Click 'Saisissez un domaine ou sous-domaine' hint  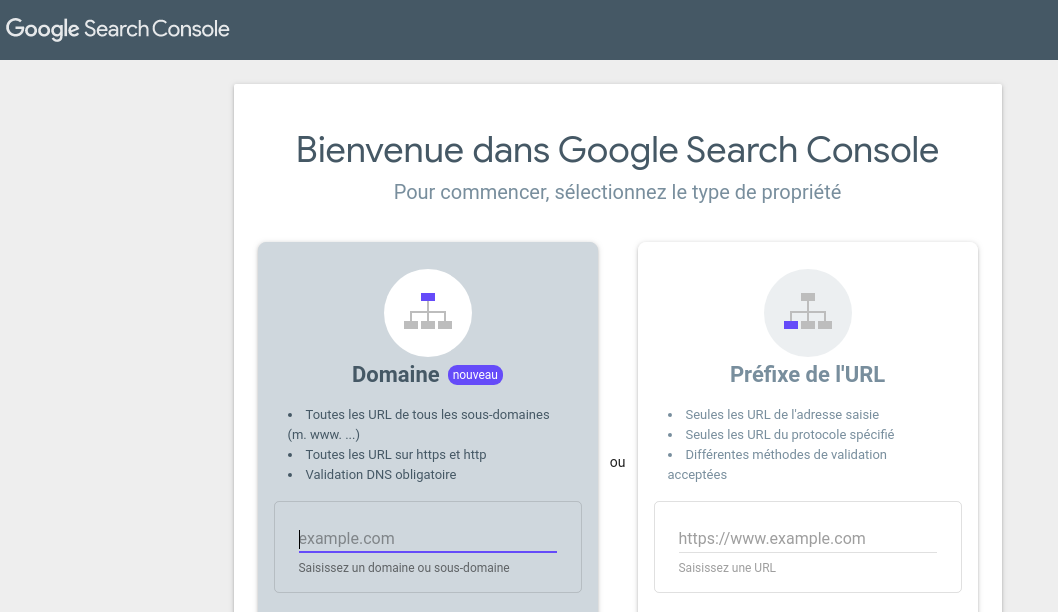coord(404,567)
